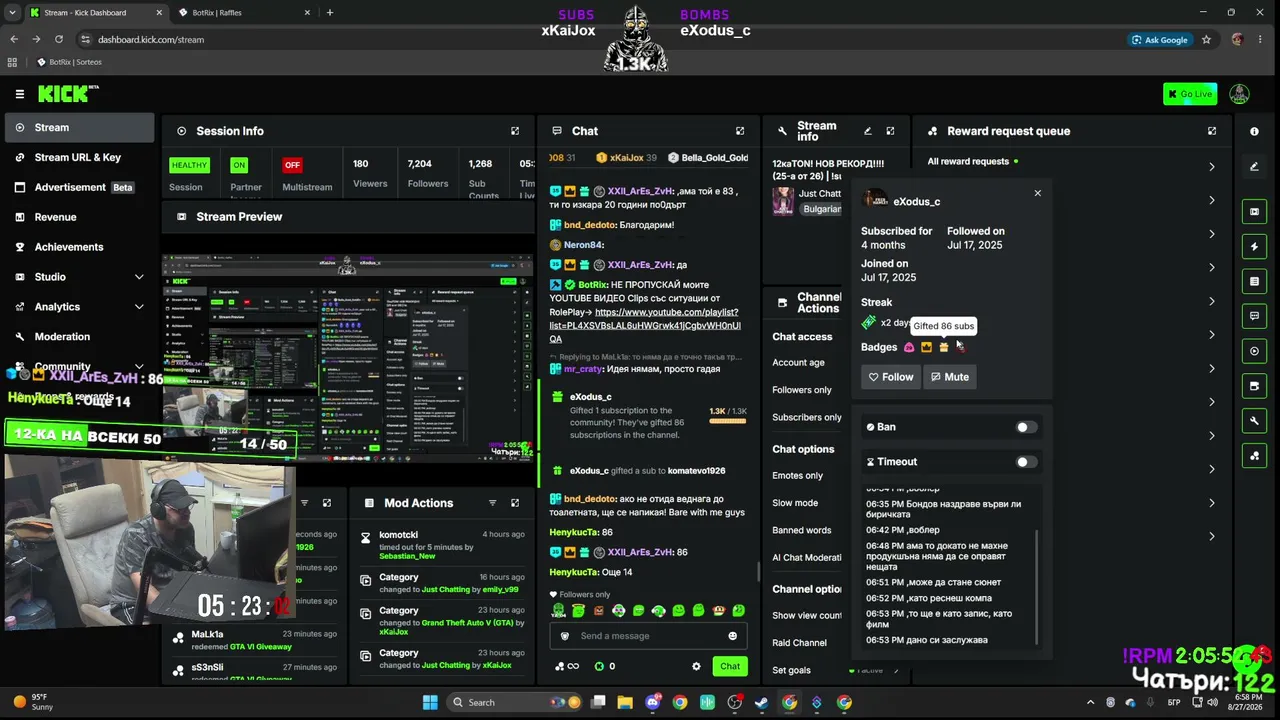Click the eXodus_c username in user card

pyautogui.click(x=916, y=201)
